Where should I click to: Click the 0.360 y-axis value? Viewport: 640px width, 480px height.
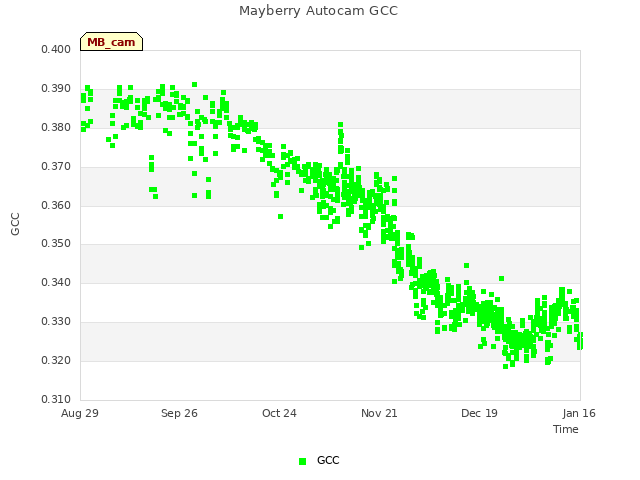pos(56,205)
